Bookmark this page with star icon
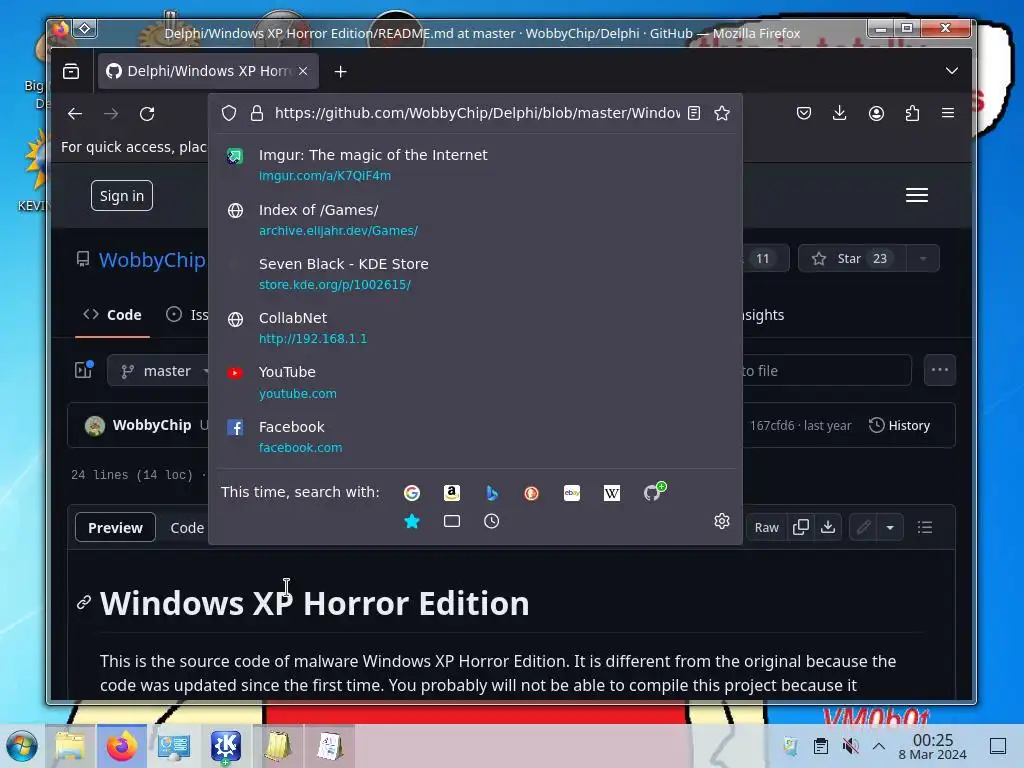This screenshot has height=768, width=1024. coord(722,114)
